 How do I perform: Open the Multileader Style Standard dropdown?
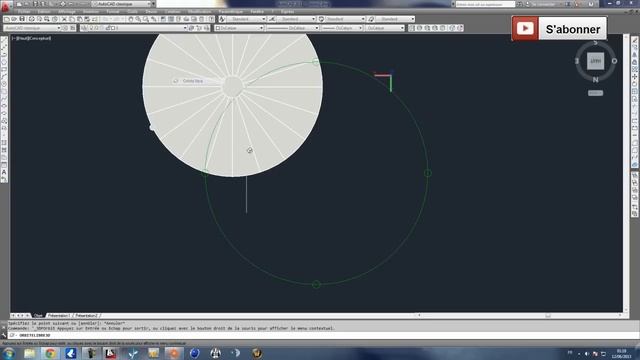coord(395,19)
